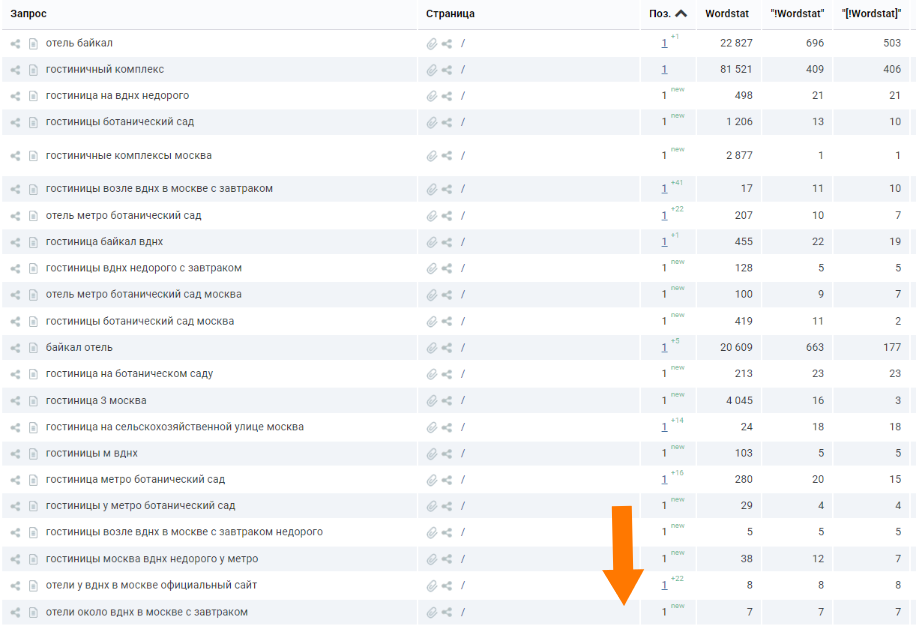Image resolution: width=916 pixels, height=629 pixels.
Task: Select query гостиница на сельскохозяйственной улице москва
Action: (175, 427)
